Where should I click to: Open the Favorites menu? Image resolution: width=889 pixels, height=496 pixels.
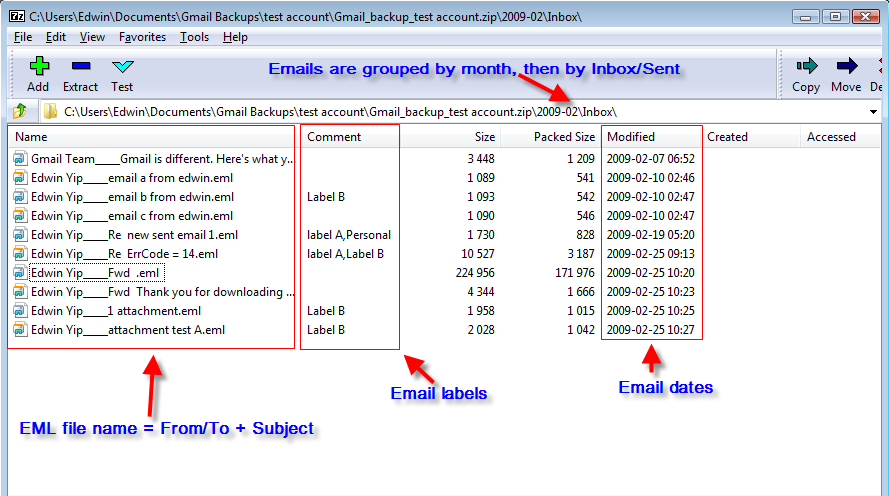point(142,37)
